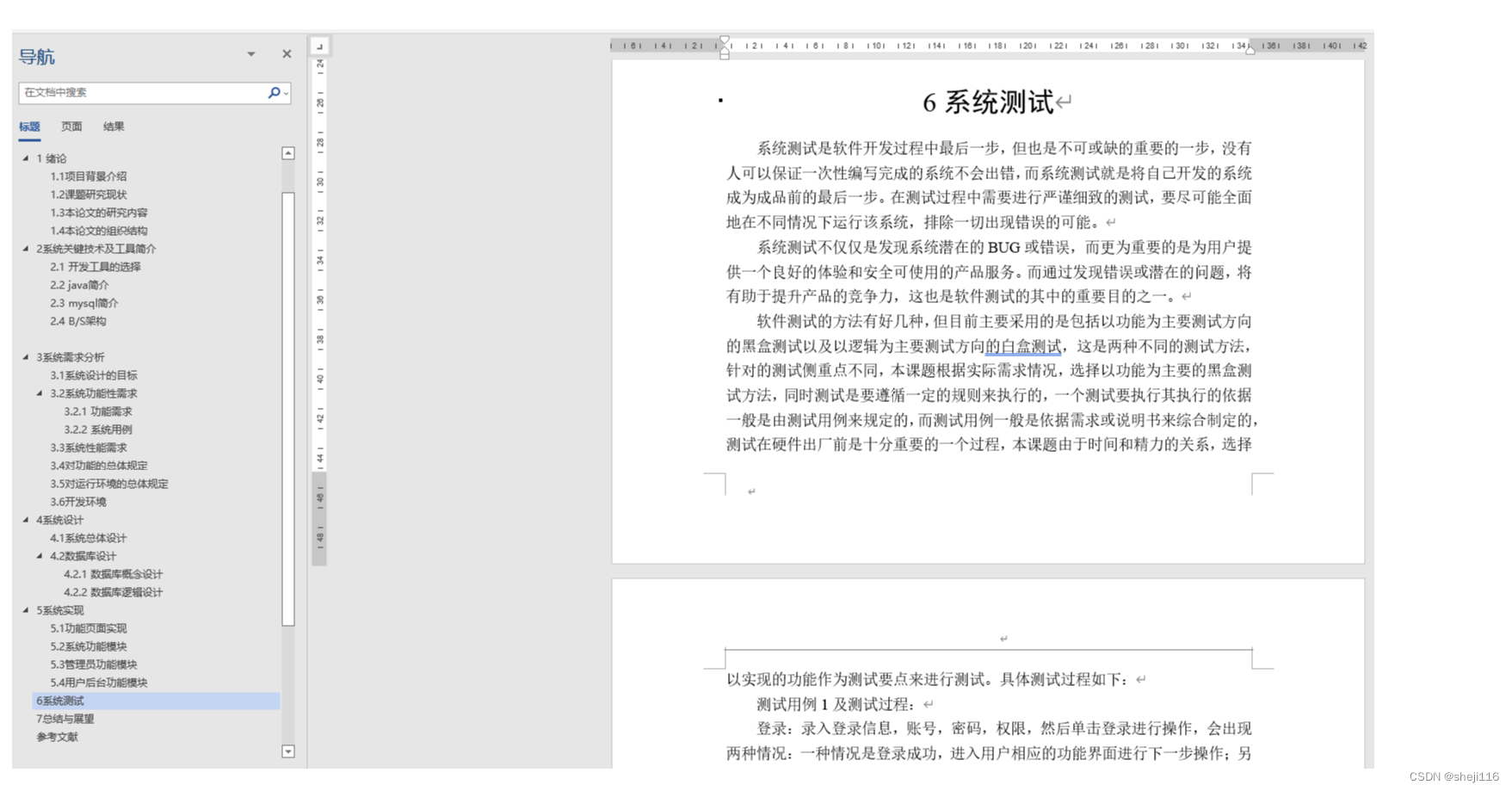Image resolution: width=1512 pixels, height=791 pixels.
Task: Collapse the "1 绪论" heading group
Action: pos(26,158)
